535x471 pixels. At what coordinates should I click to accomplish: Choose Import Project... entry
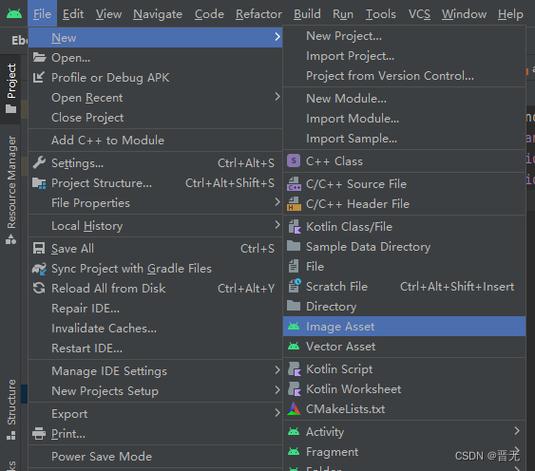[x=404, y=56]
